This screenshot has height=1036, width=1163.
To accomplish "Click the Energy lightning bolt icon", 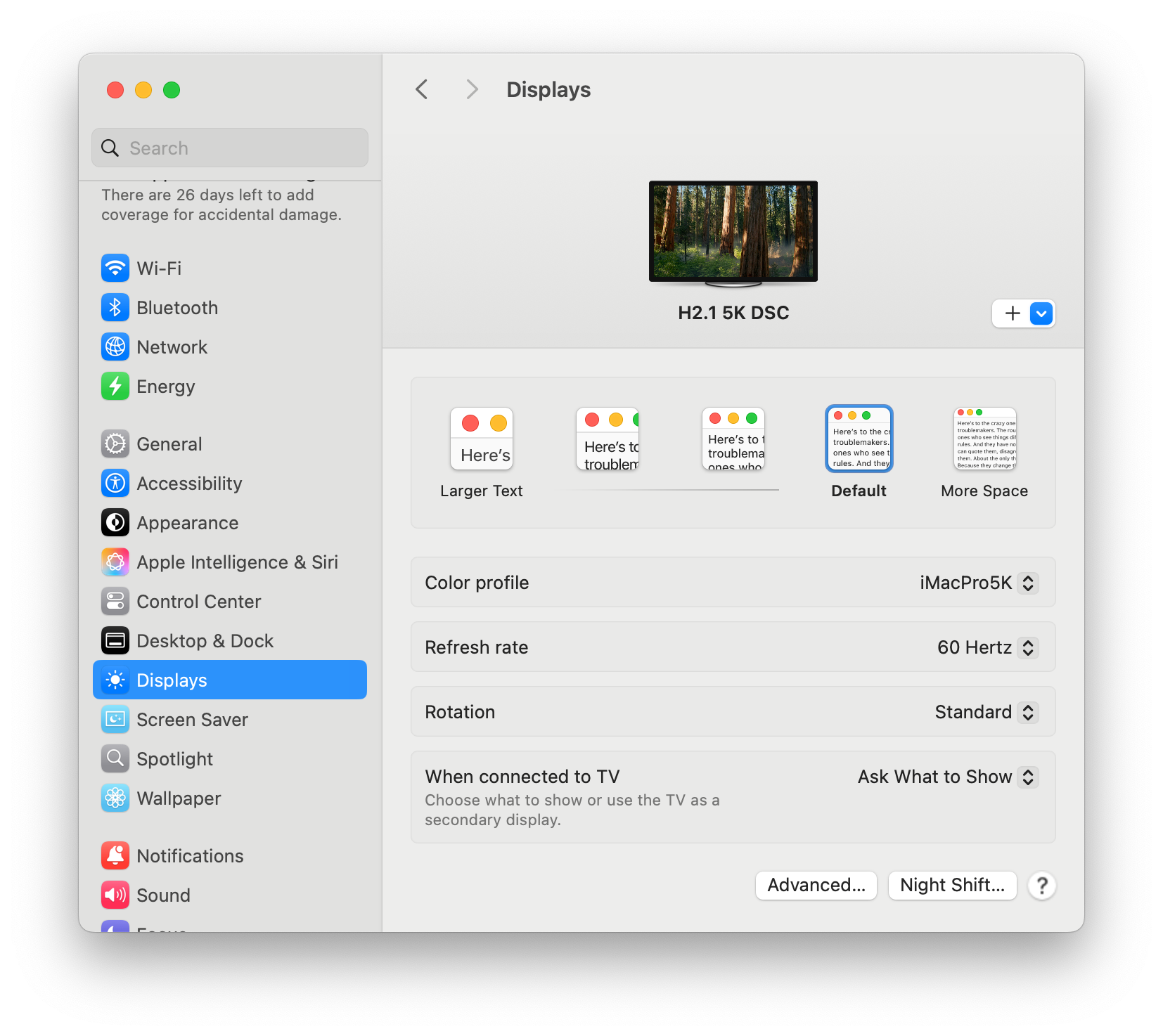I will click(115, 386).
